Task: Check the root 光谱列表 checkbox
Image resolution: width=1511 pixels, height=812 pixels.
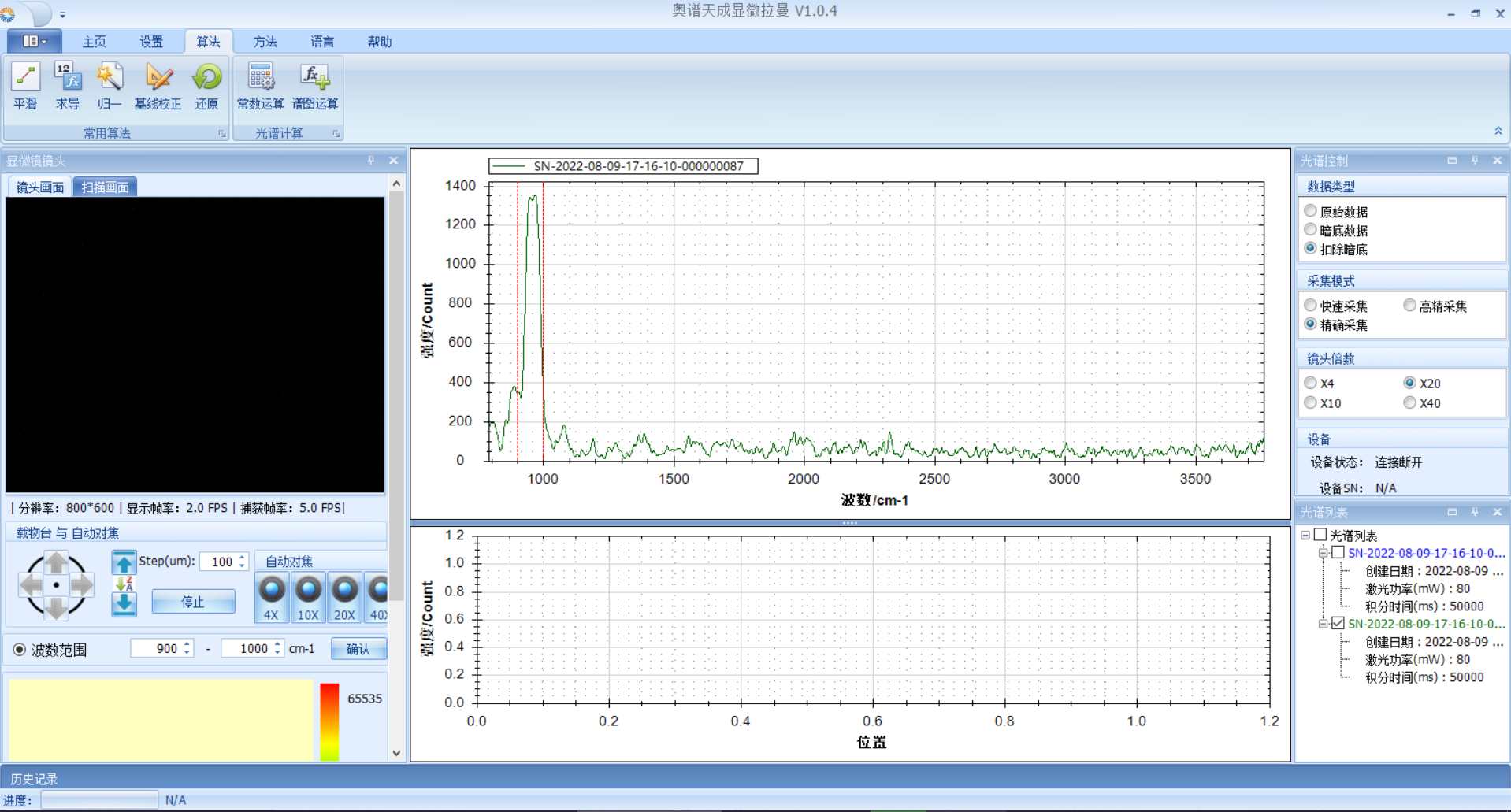Action: pyautogui.click(x=1320, y=535)
